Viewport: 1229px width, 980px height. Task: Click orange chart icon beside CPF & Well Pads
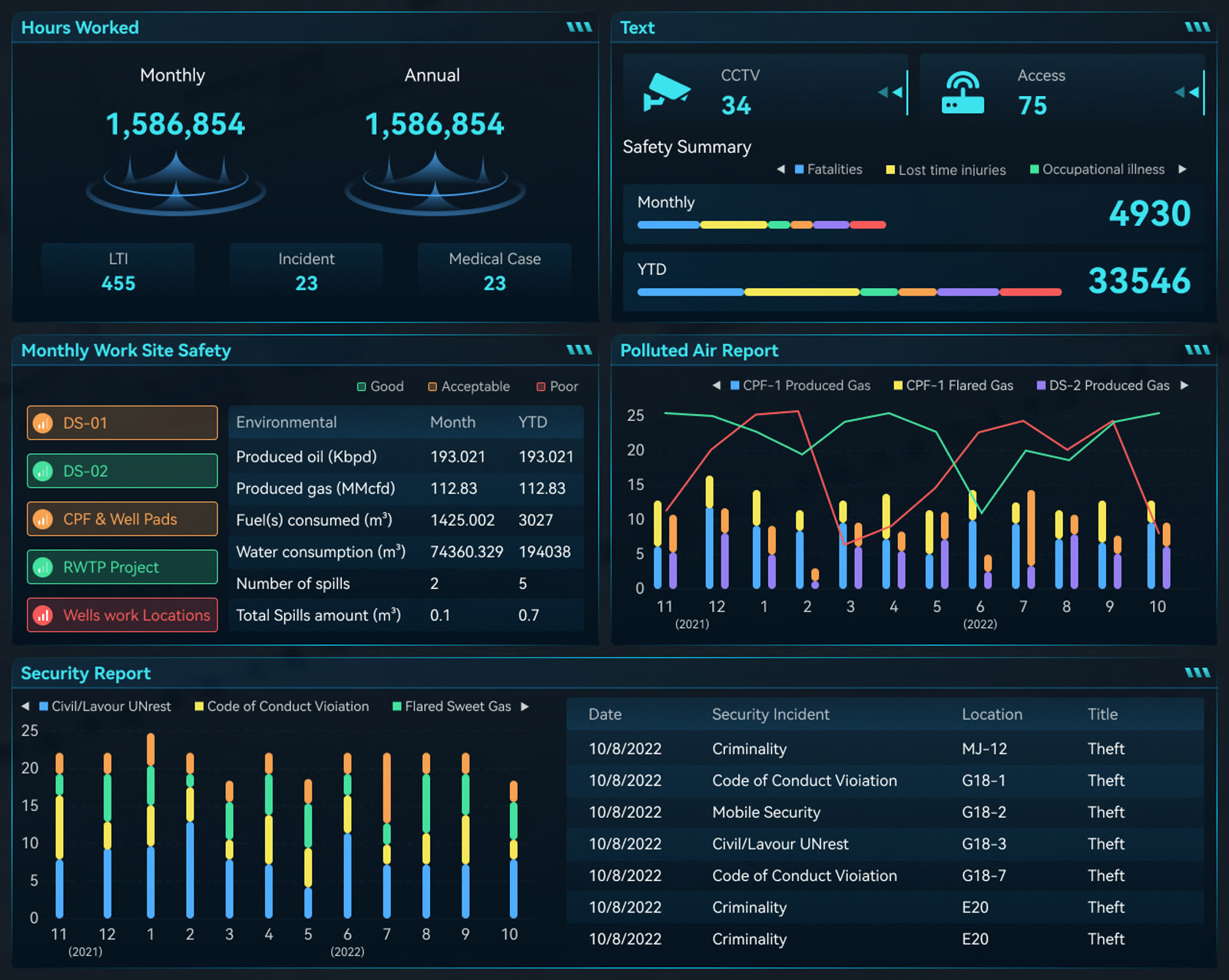tap(43, 519)
